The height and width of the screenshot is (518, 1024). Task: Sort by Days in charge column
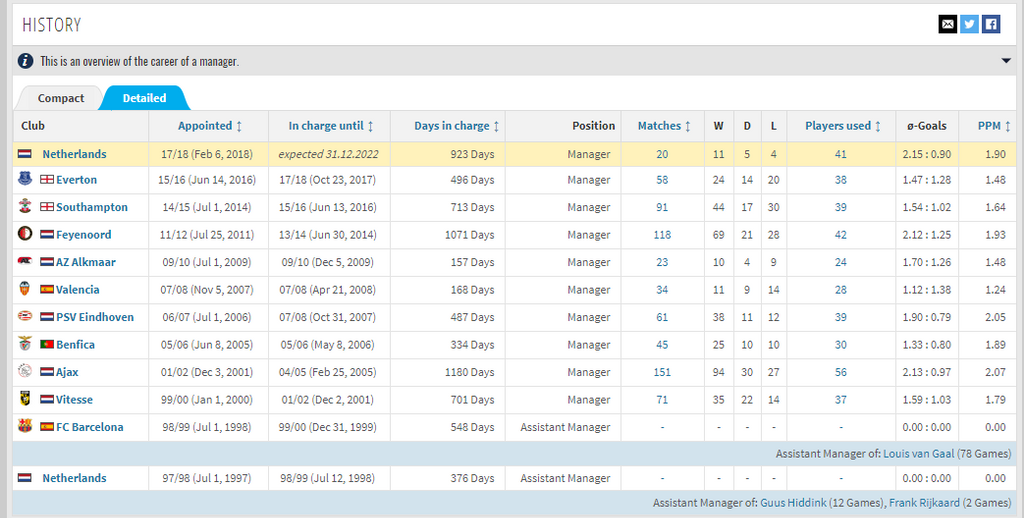[x=456, y=126]
